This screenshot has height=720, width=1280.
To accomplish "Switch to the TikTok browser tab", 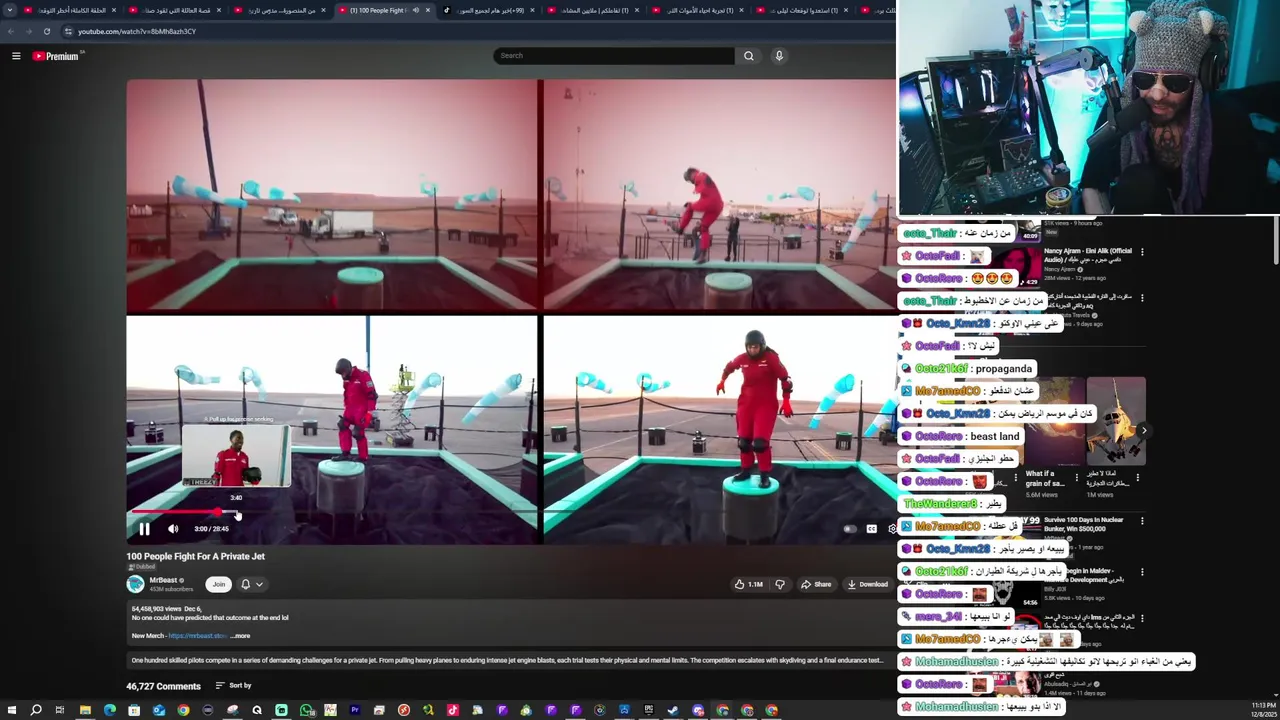I will pyautogui.click(x=489, y=10).
